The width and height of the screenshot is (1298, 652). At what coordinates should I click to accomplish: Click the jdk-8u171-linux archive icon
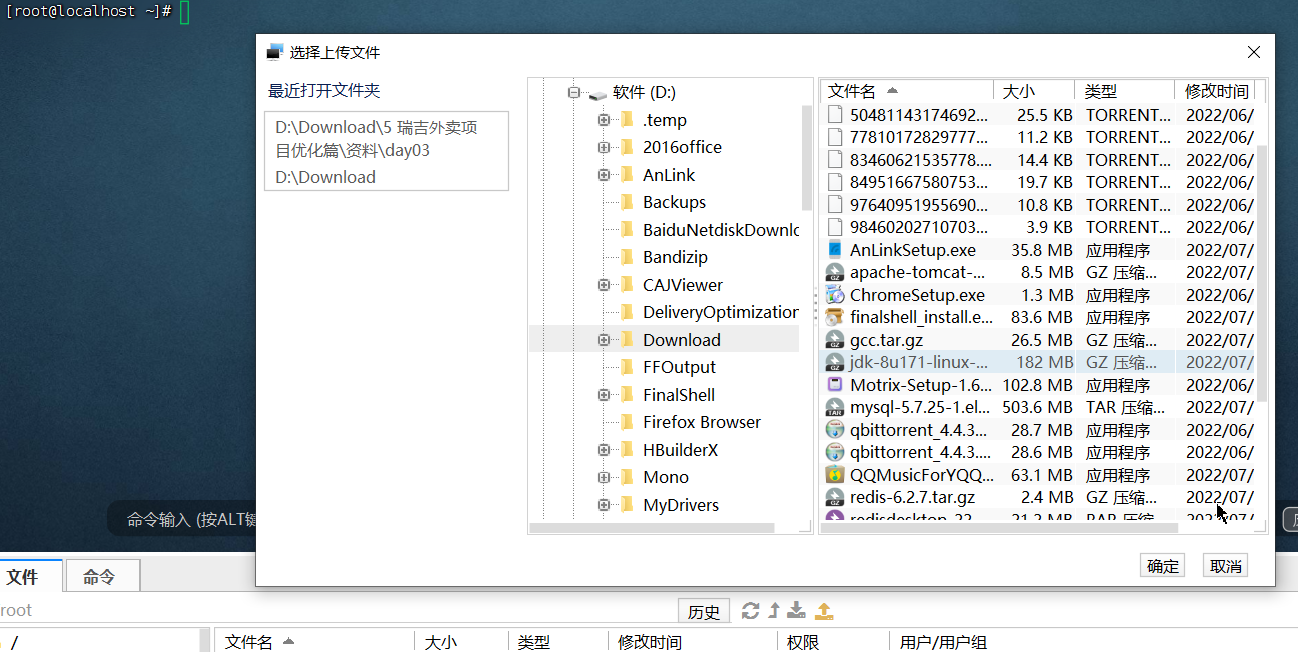click(835, 362)
